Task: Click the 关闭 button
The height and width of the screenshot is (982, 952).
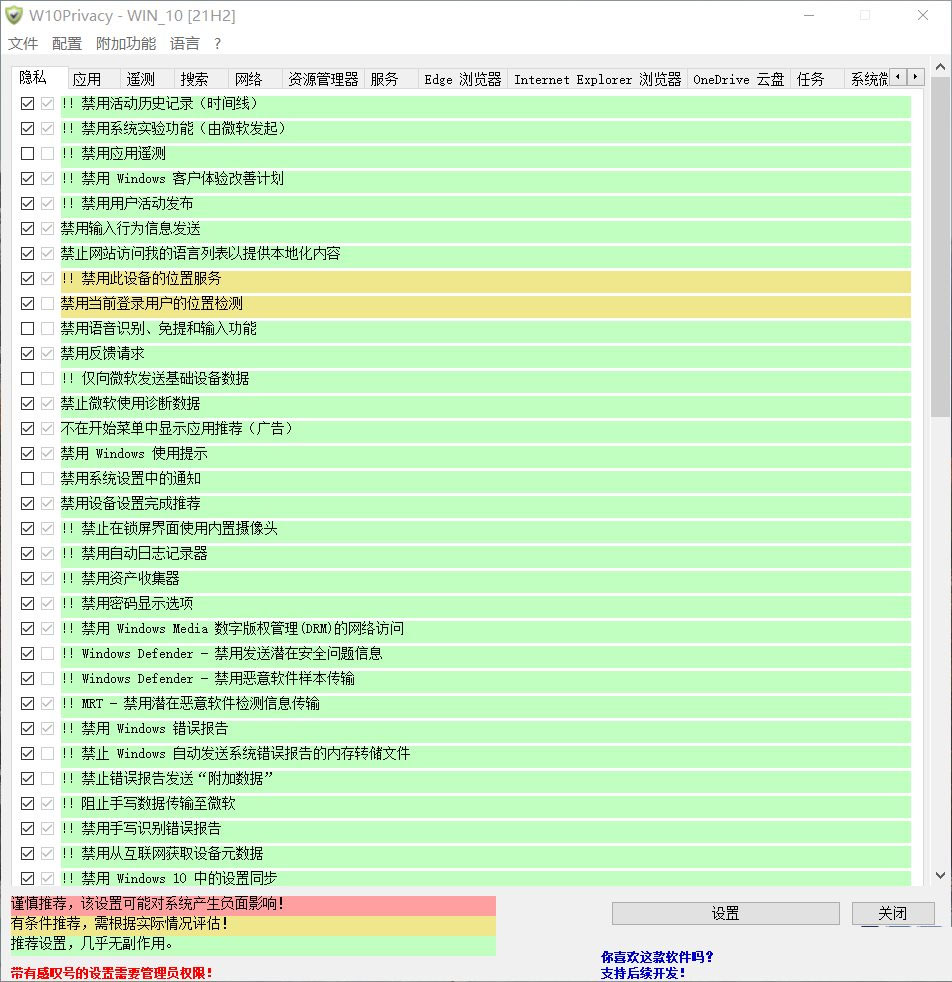Action: point(892,913)
